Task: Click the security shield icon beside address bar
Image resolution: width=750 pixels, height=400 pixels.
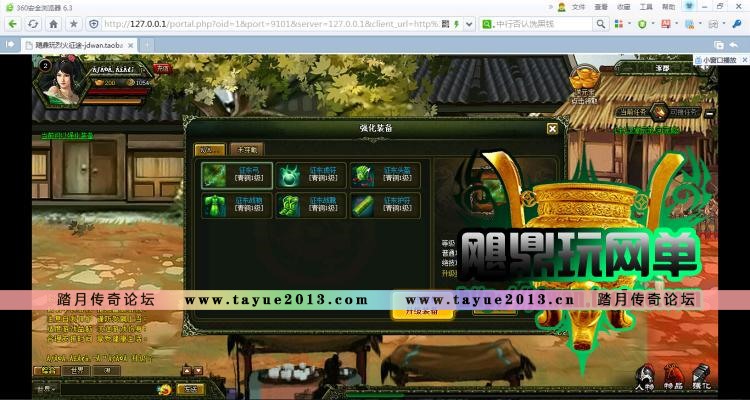Action: pos(94,24)
